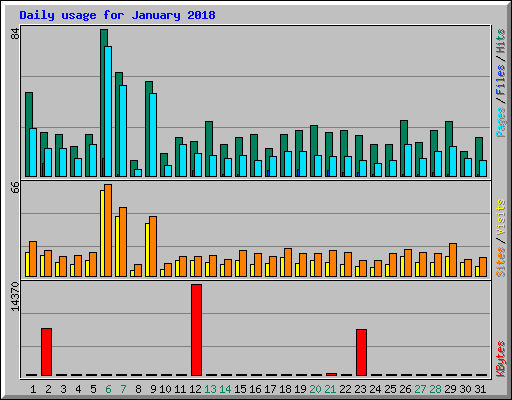The height and width of the screenshot is (400, 512).
Task: Click the day '12' label on x-axis
Action: (195, 389)
